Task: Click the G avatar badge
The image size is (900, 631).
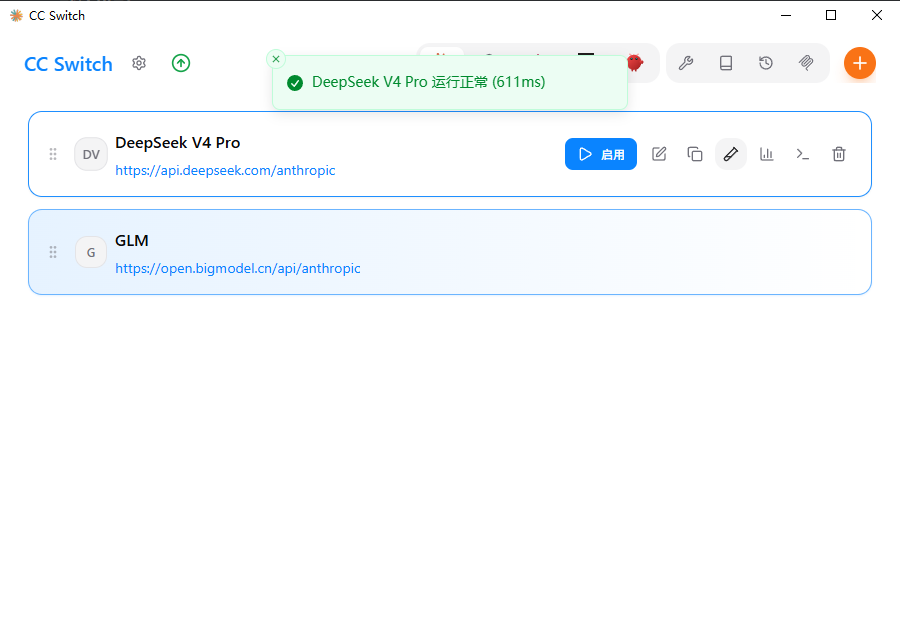Action: 91,252
